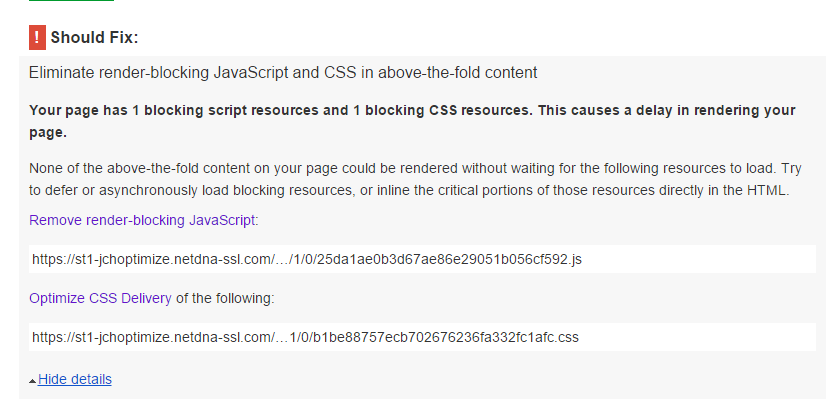The width and height of the screenshot is (826, 416).
Task: Click the text 'of the following:'
Action: point(225,298)
